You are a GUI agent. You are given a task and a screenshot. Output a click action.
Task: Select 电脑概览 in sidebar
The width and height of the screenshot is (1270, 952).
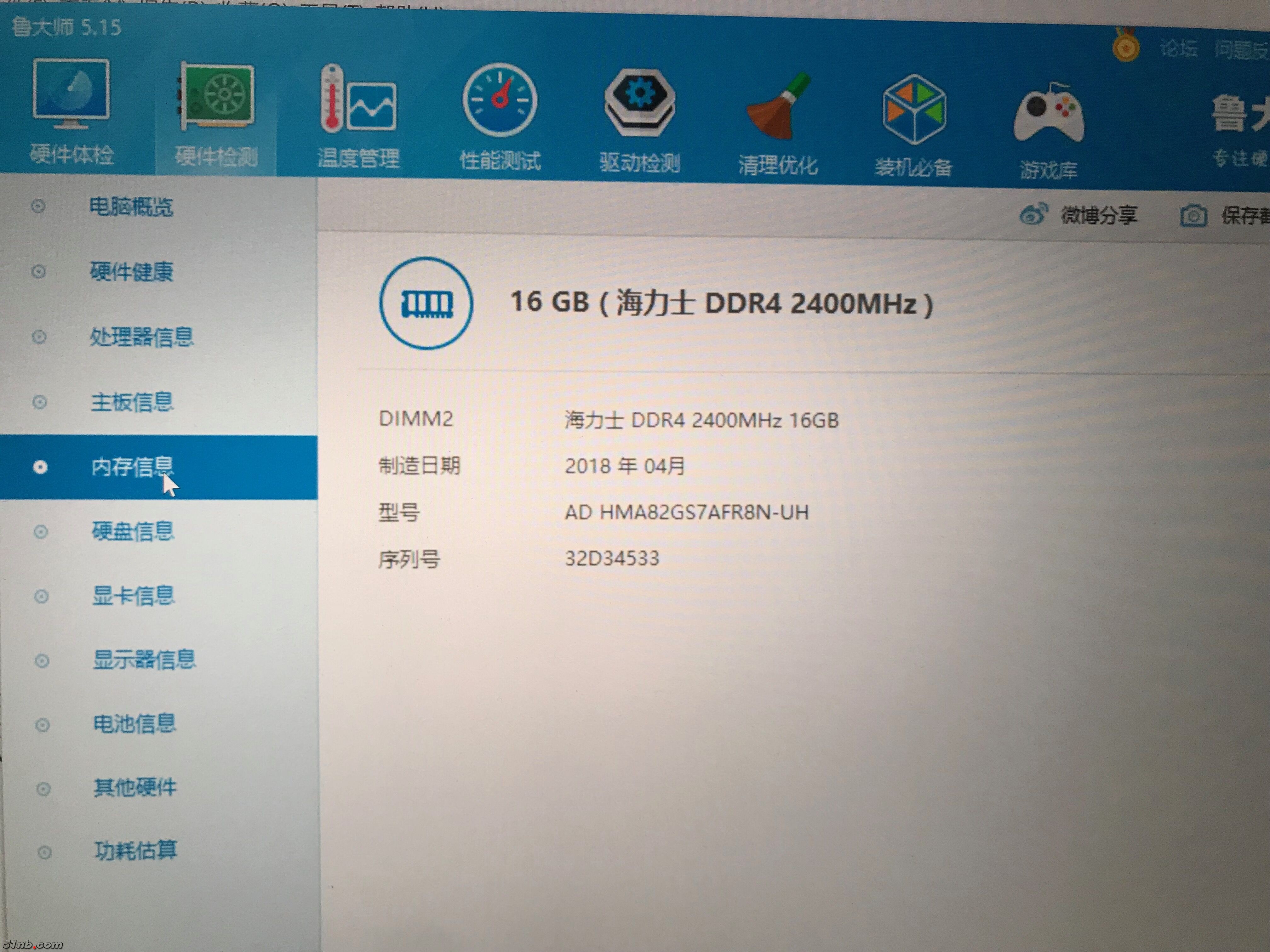[131, 207]
